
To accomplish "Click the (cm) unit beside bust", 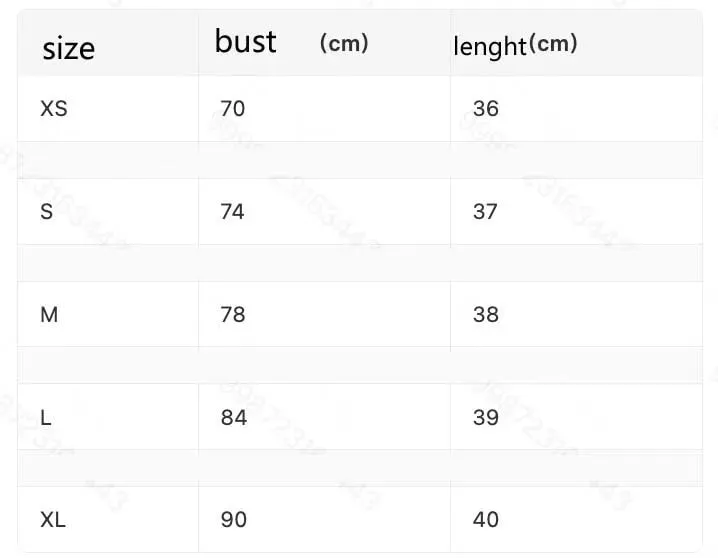I will pos(344,43).
